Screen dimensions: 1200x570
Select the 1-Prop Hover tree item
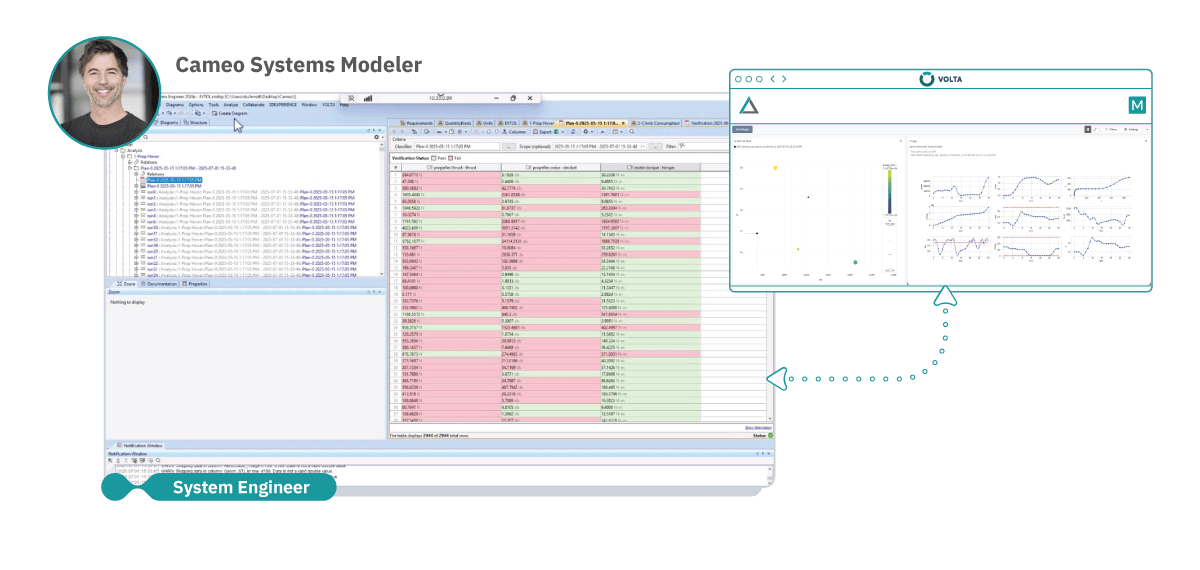[146, 156]
